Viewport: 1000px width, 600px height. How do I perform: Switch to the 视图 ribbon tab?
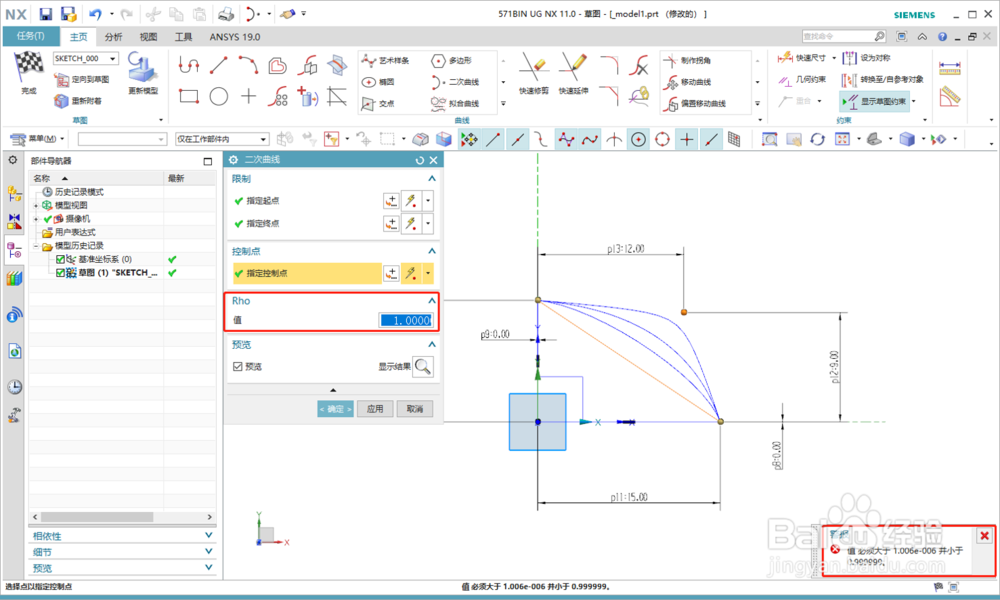[148, 37]
